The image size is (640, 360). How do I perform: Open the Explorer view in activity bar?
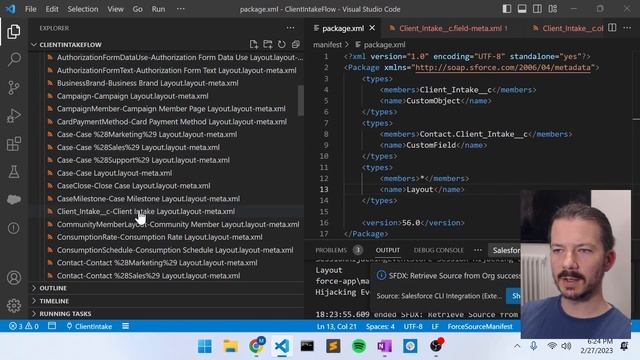coord(13,31)
